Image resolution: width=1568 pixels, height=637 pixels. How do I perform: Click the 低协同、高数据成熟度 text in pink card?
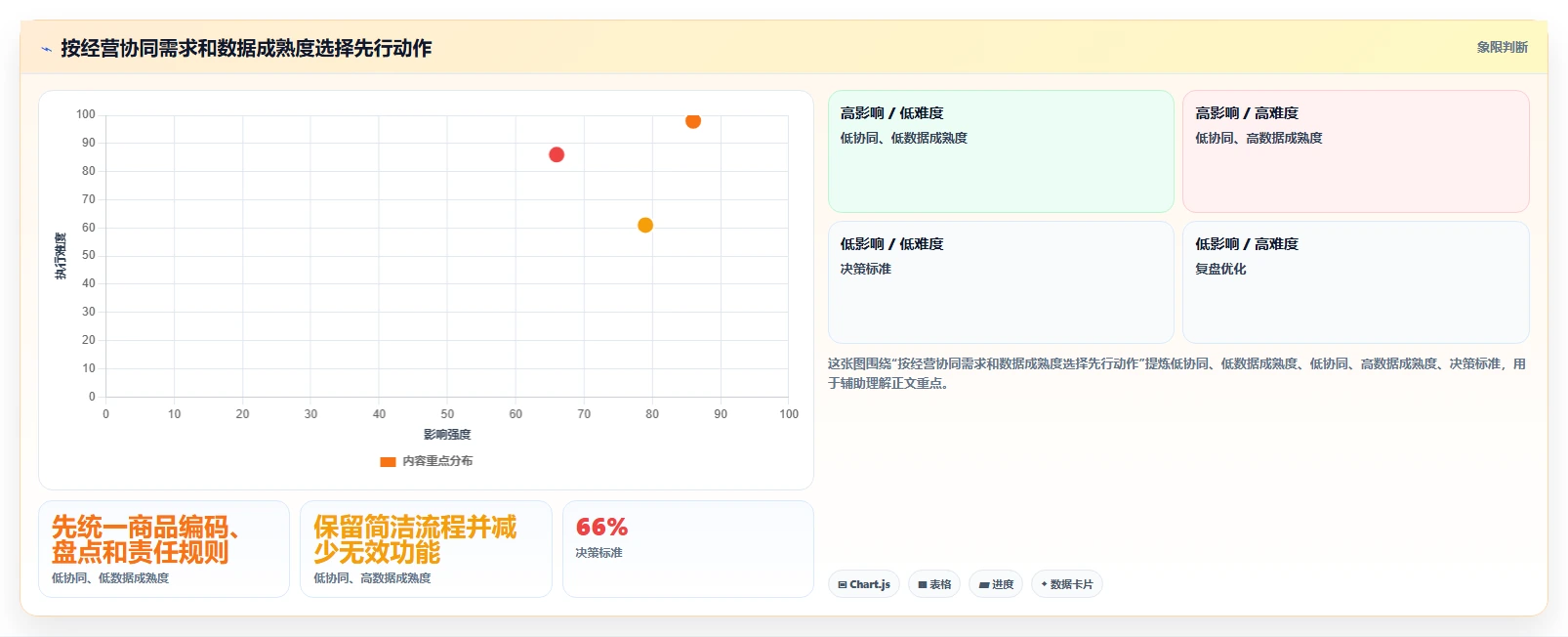click(1259, 138)
